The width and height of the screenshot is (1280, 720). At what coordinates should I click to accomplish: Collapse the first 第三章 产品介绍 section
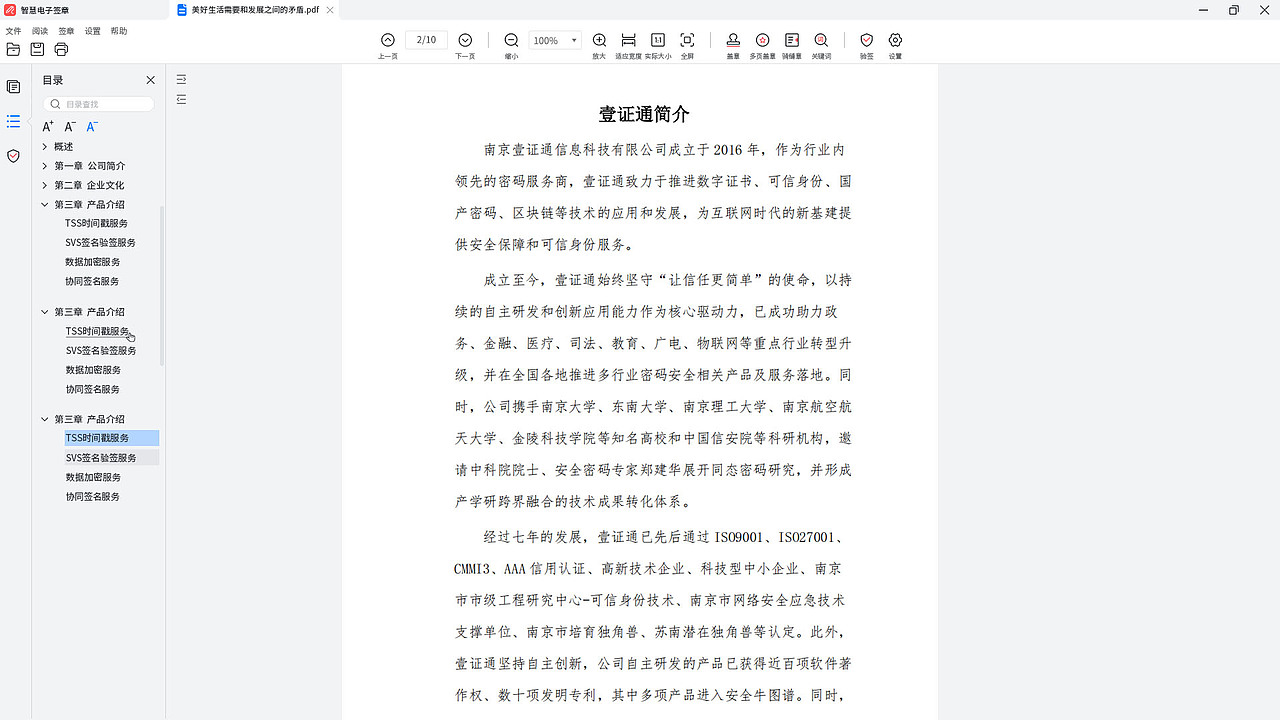[44, 204]
